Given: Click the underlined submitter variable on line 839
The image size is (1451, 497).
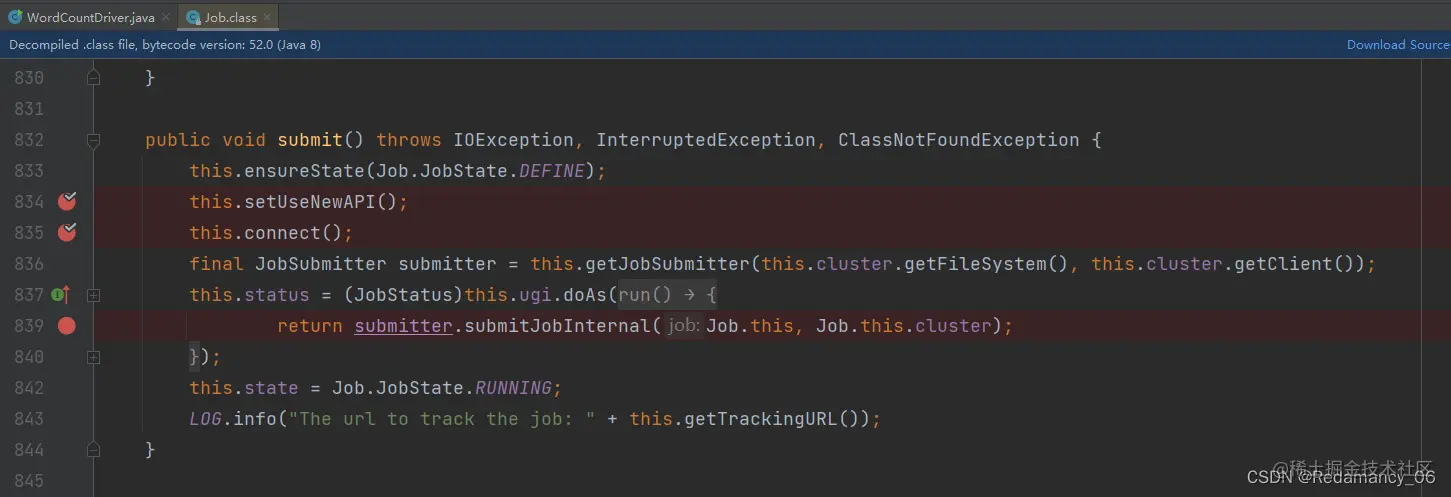Looking at the screenshot, I should pyautogui.click(x=403, y=326).
